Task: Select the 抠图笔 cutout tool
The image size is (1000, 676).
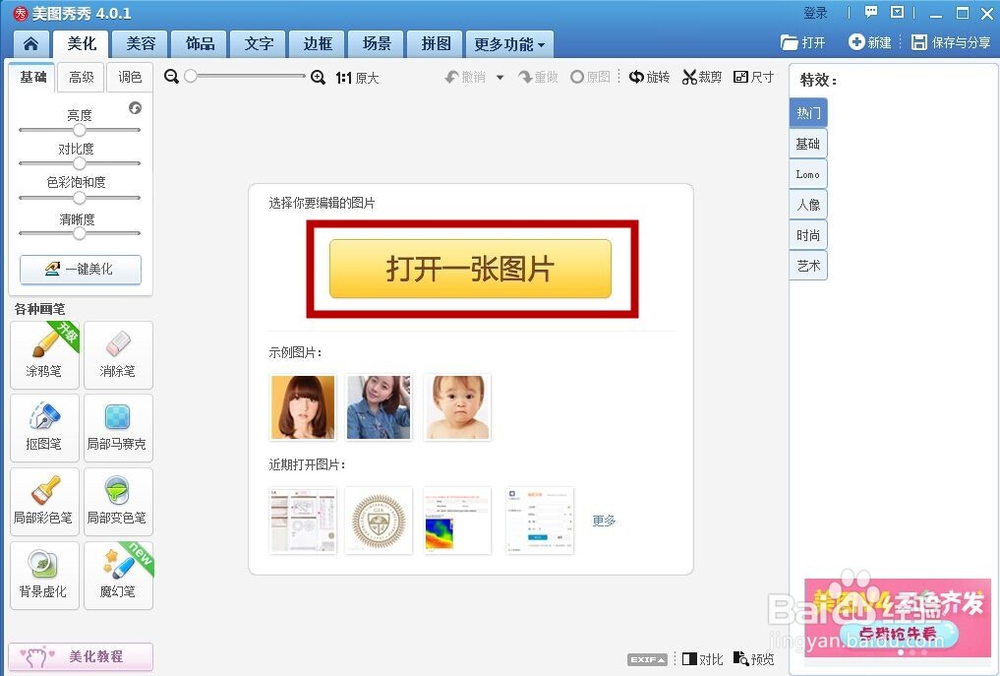Action: (x=45, y=428)
